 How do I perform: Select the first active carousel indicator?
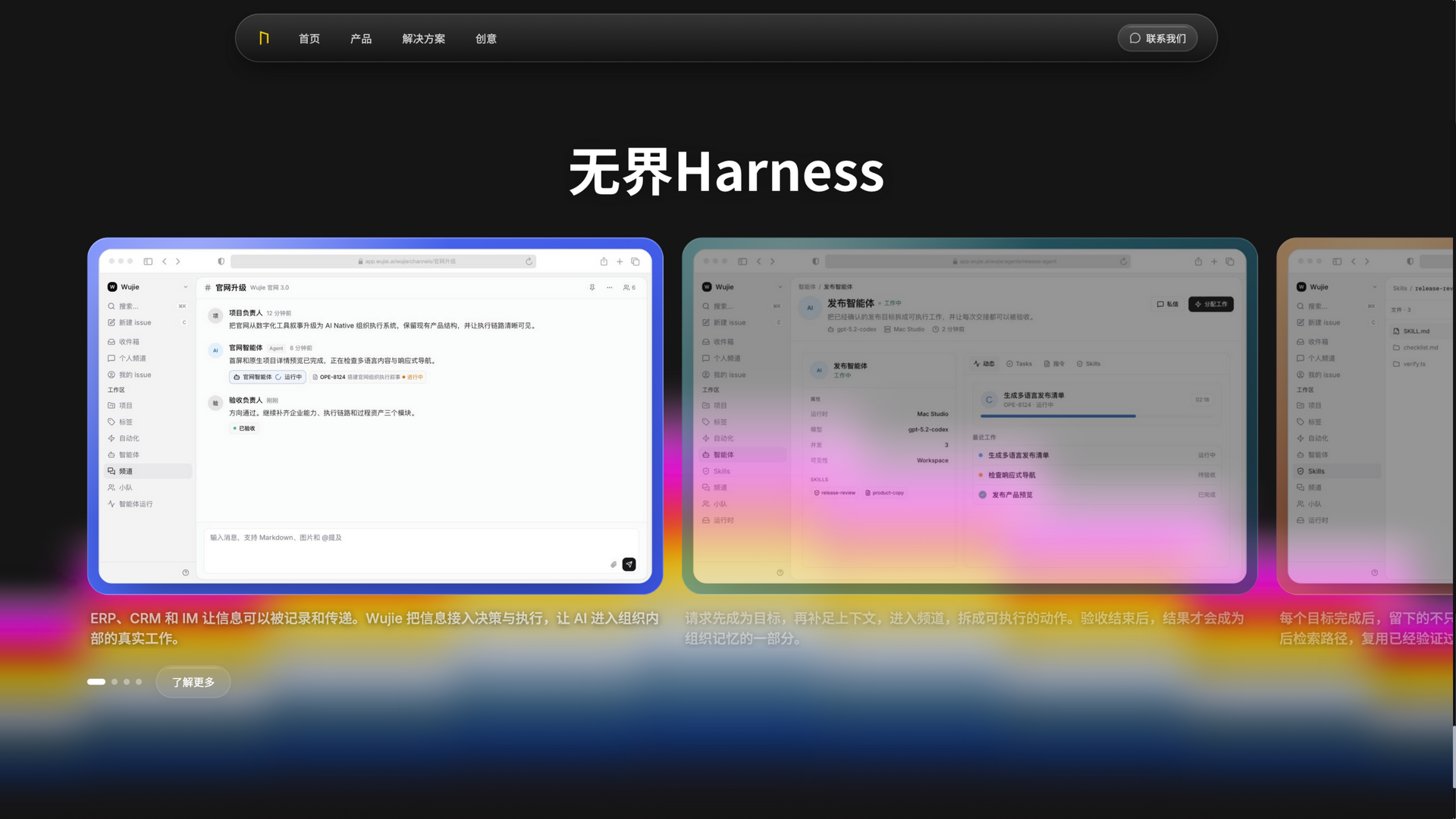coord(96,682)
